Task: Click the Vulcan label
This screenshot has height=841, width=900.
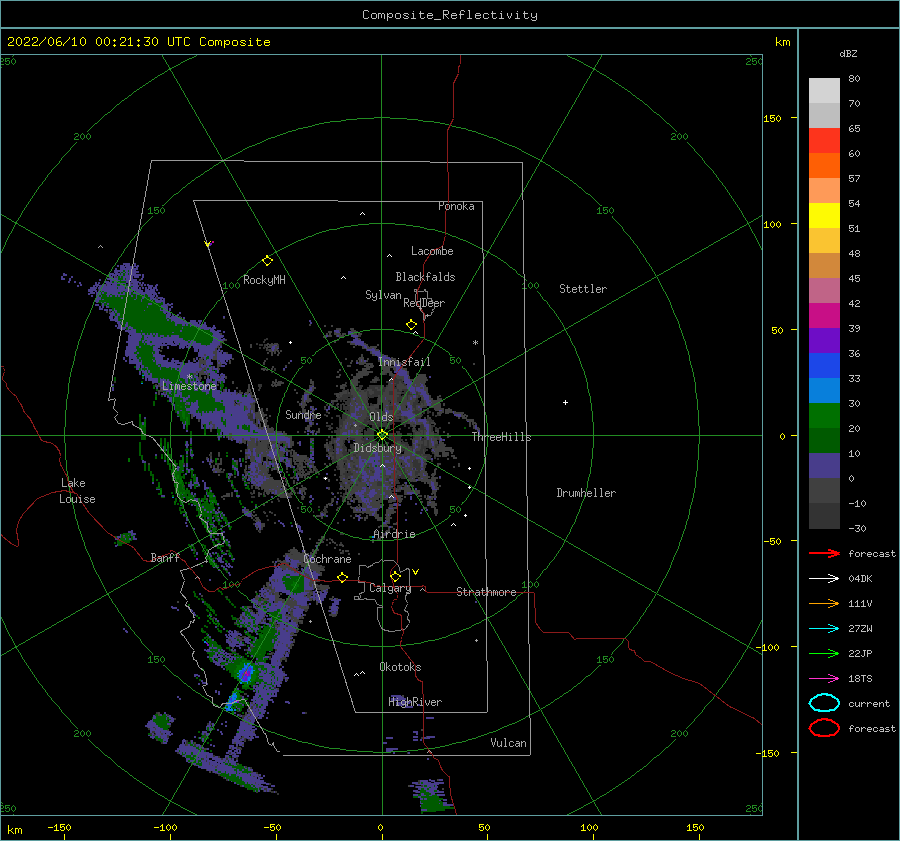Action: point(509,743)
